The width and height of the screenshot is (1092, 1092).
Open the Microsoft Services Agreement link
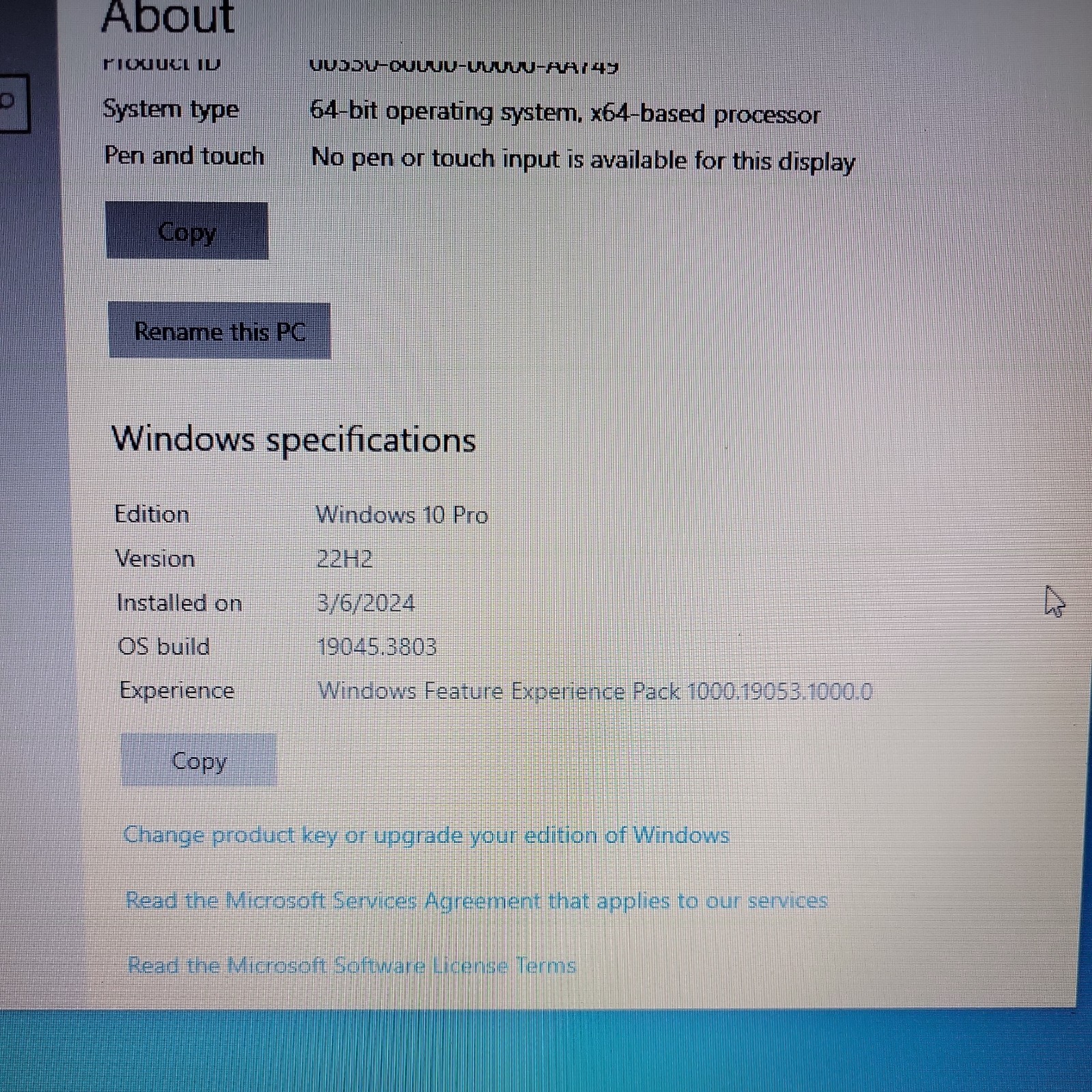(476, 901)
